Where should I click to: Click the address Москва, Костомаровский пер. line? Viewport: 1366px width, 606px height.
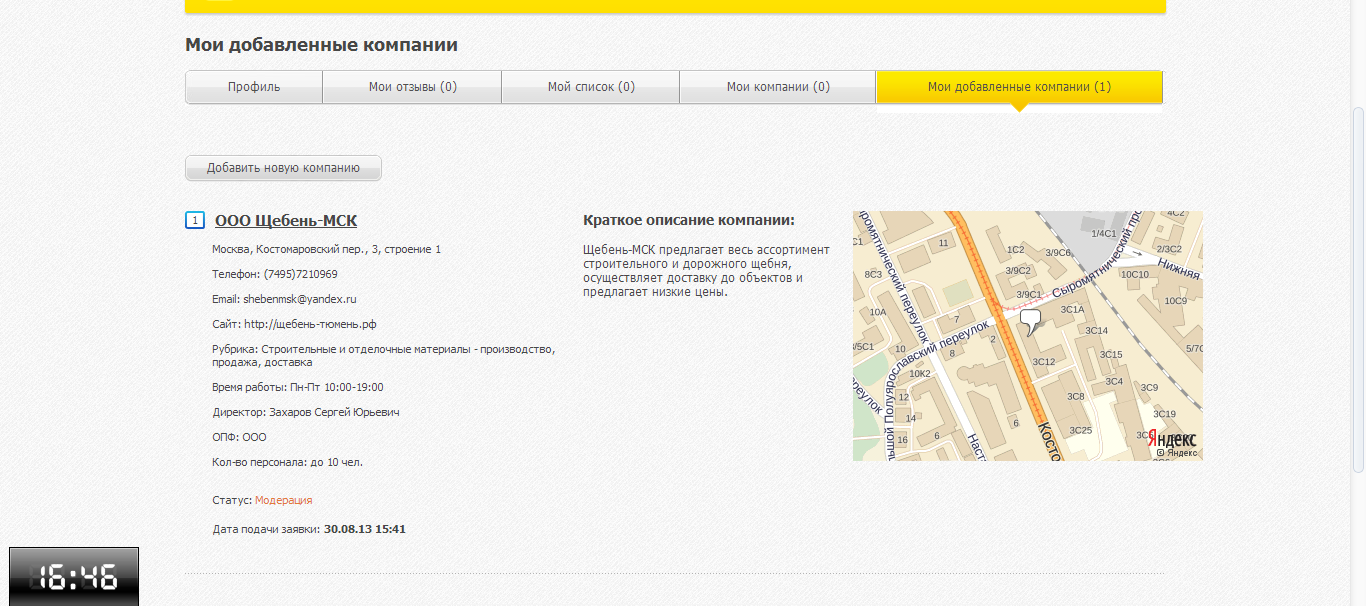[326, 249]
